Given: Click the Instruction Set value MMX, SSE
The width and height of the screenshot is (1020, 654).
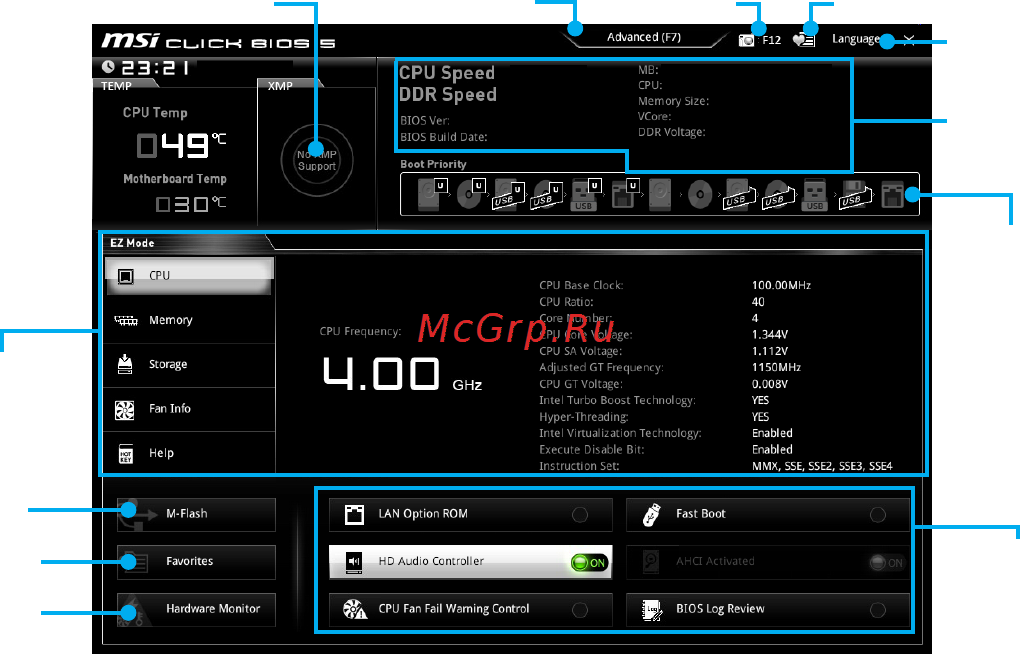Looking at the screenshot, I should click(x=822, y=466).
